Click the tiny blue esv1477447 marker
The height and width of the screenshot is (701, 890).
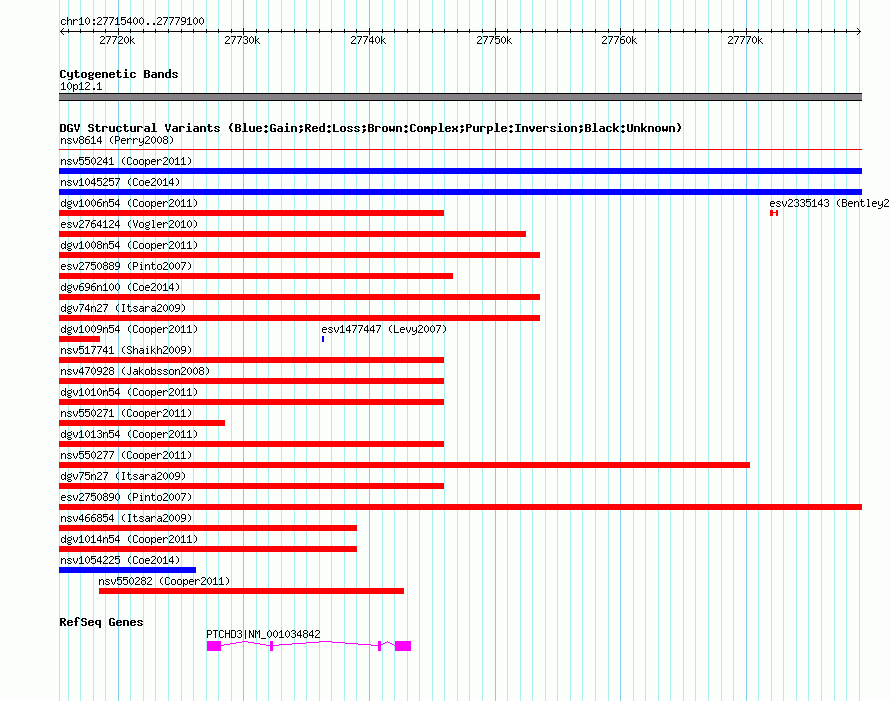(x=323, y=339)
